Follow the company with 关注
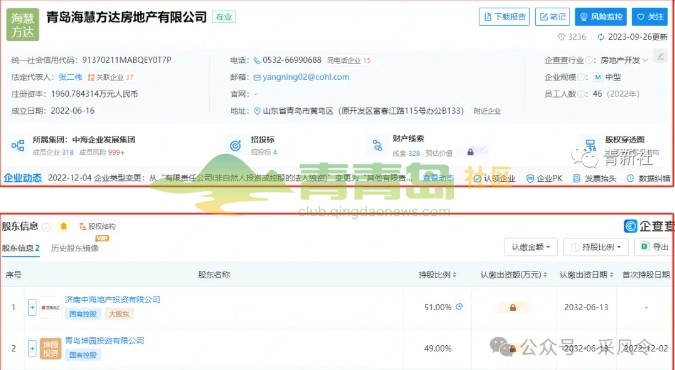Screen dimensions: 675x370 tap(650, 17)
